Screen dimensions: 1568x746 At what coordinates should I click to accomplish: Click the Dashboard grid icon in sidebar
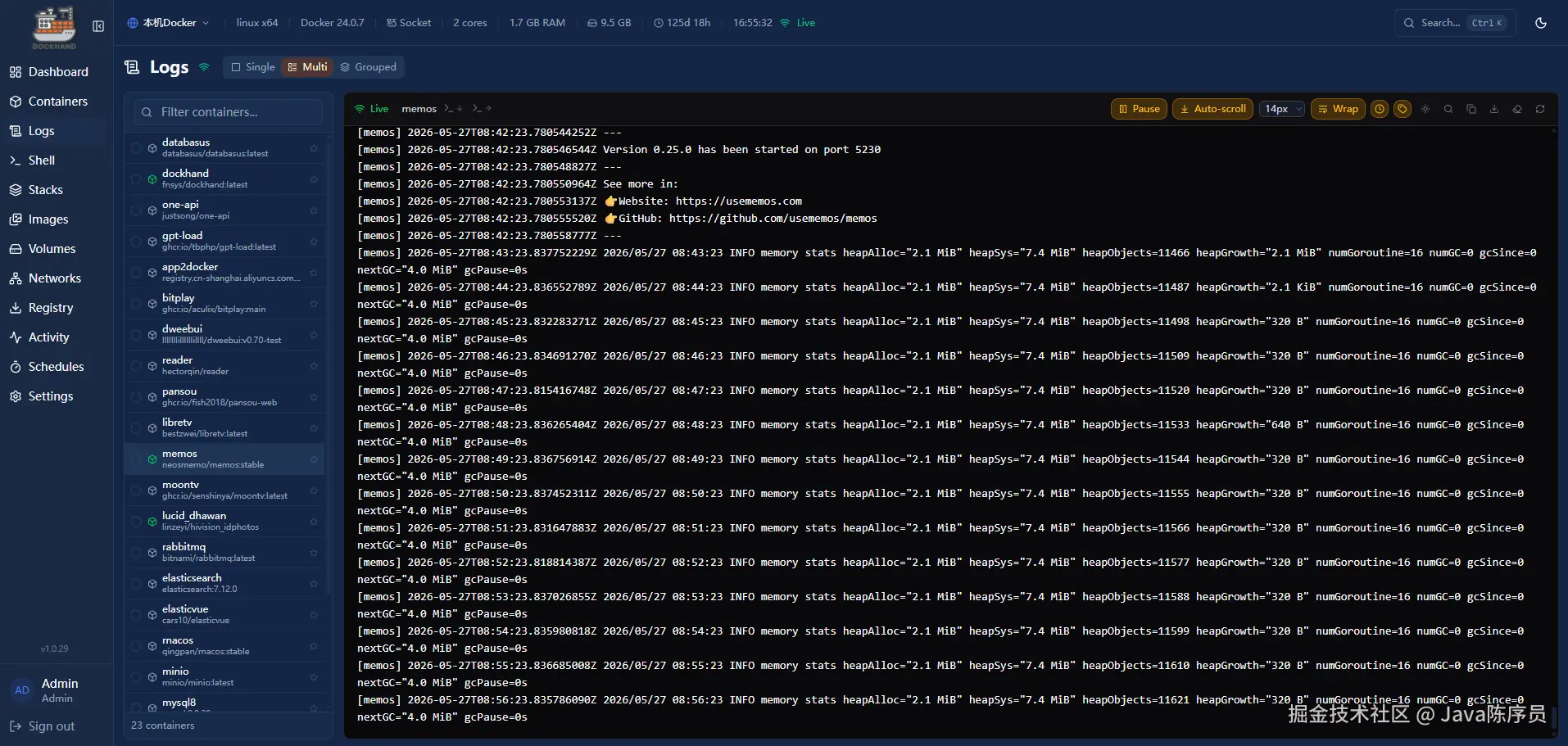16,72
